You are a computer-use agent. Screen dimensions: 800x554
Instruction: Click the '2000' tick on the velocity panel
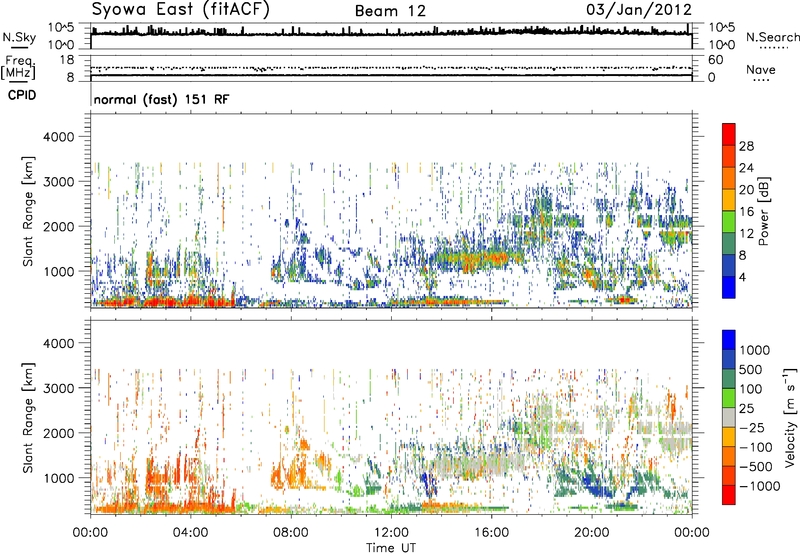pyautogui.click(x=58, y=433)
